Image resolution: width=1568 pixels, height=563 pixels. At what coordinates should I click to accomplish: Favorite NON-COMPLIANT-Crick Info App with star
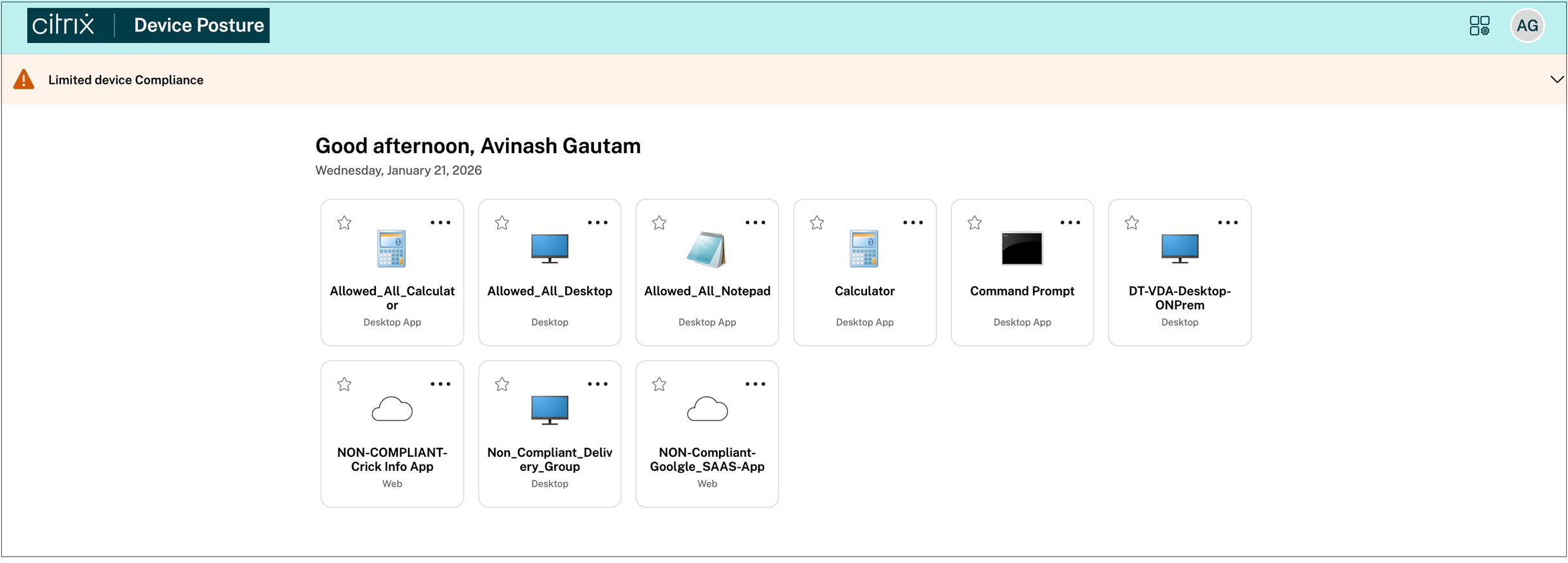click(x=344, y=384)
